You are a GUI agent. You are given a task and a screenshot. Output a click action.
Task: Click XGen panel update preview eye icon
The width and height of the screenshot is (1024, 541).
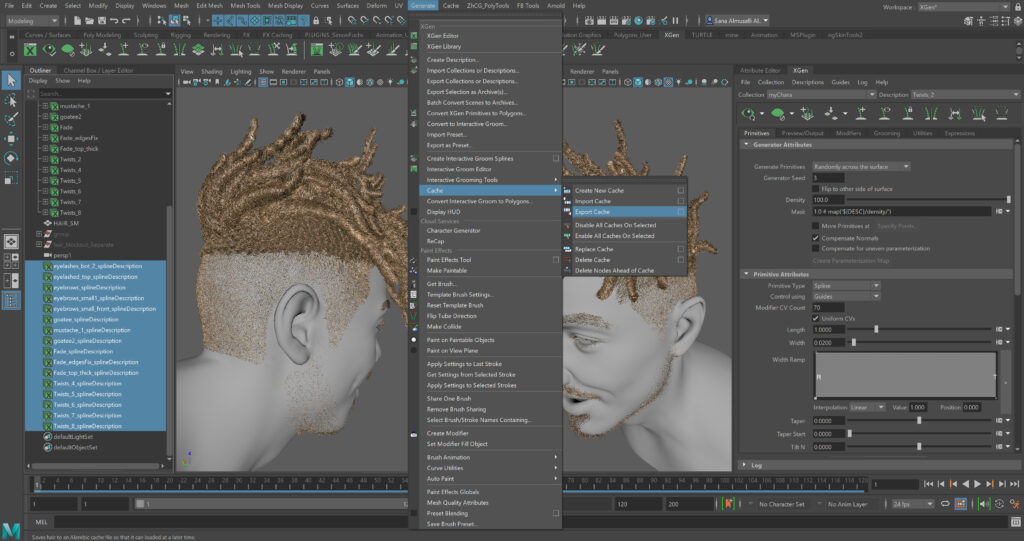coord(748,114)
